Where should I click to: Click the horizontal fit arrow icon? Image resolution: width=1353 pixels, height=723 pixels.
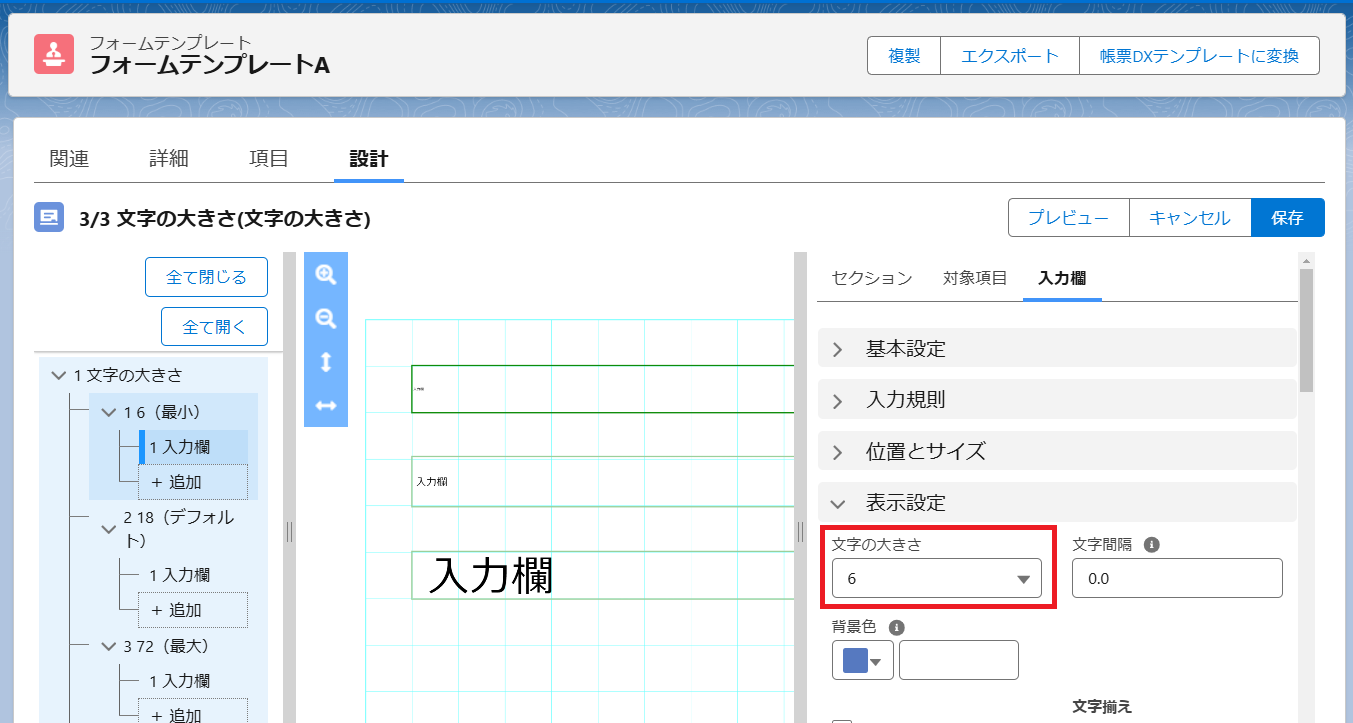pyautogui.click(x=325, y=405)
